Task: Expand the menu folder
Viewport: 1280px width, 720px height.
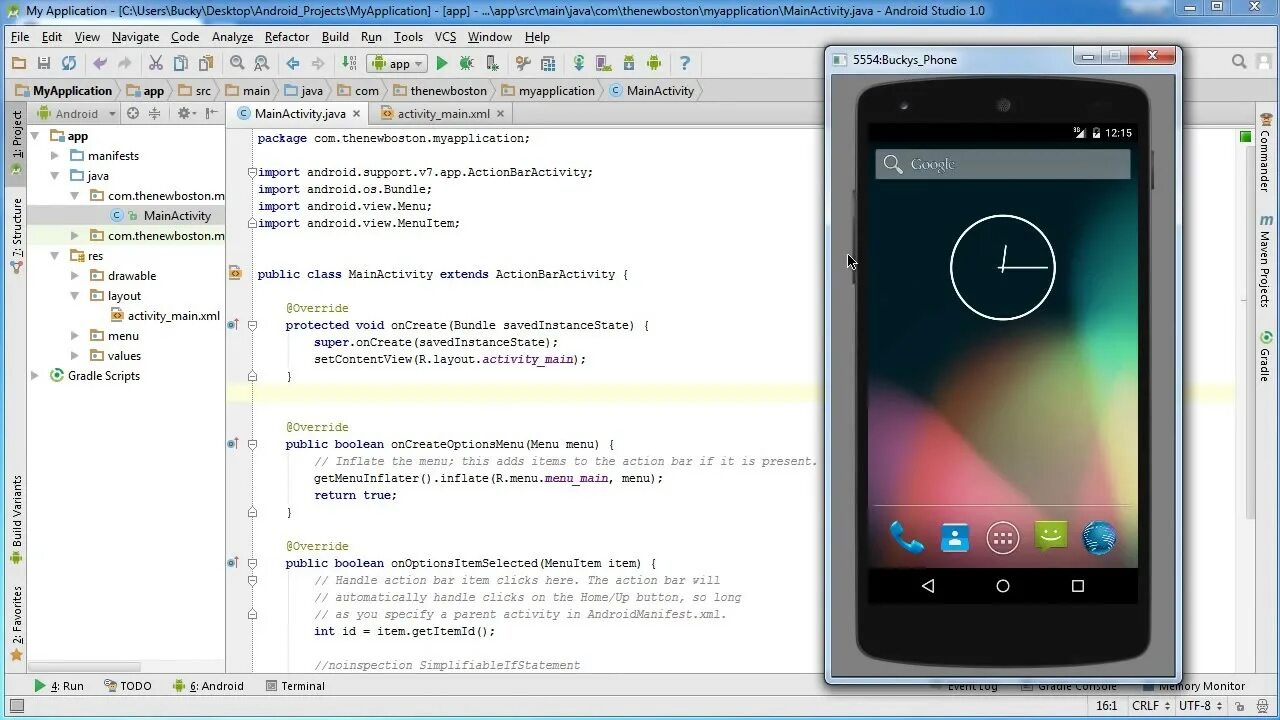Action: (75, 336)
